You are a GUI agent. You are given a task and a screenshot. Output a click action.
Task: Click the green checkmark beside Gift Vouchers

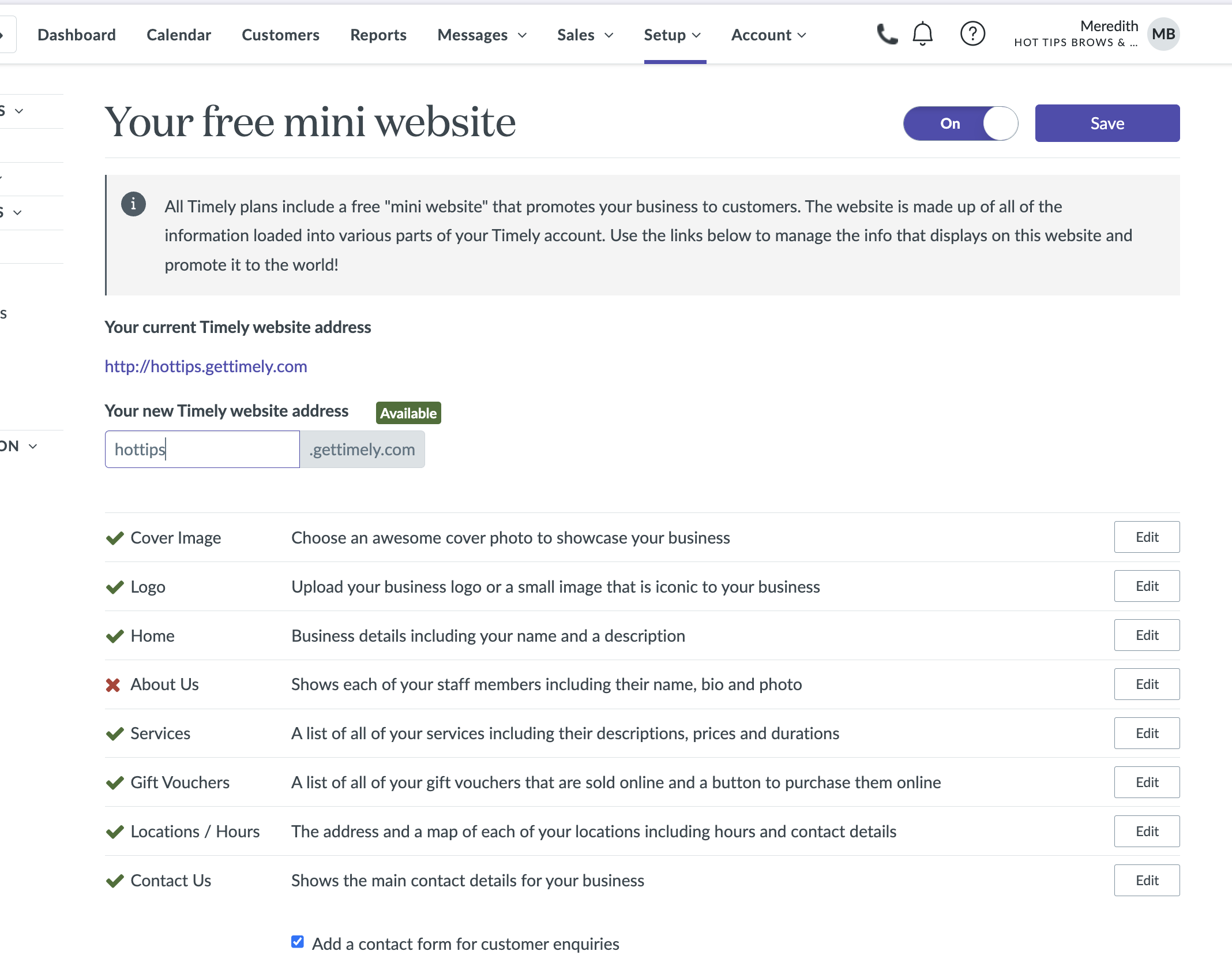(115, 782)
